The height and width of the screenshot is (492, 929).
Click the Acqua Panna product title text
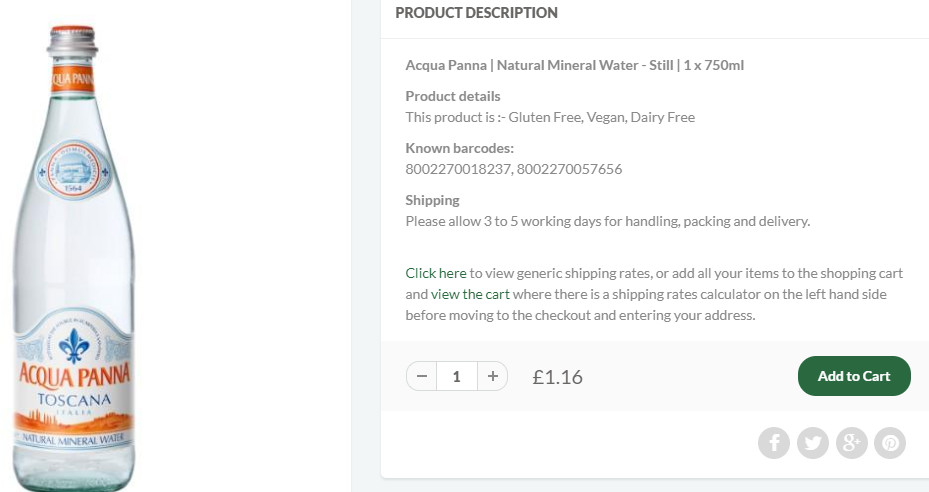(574, 66)
